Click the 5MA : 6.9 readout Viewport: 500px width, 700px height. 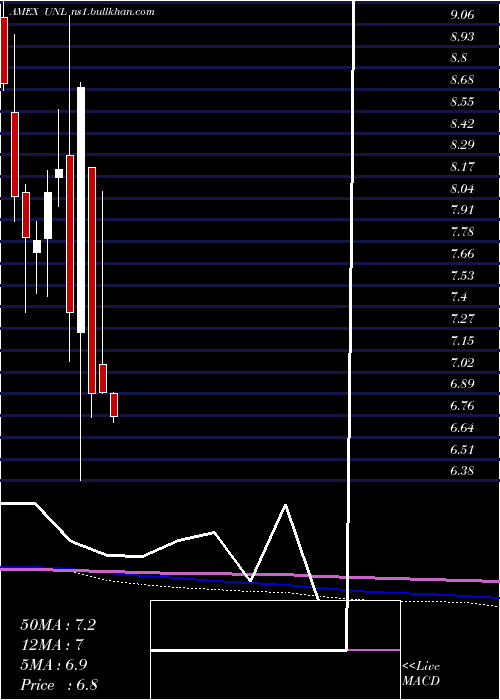pyautogui.click(x=53, y=665)
